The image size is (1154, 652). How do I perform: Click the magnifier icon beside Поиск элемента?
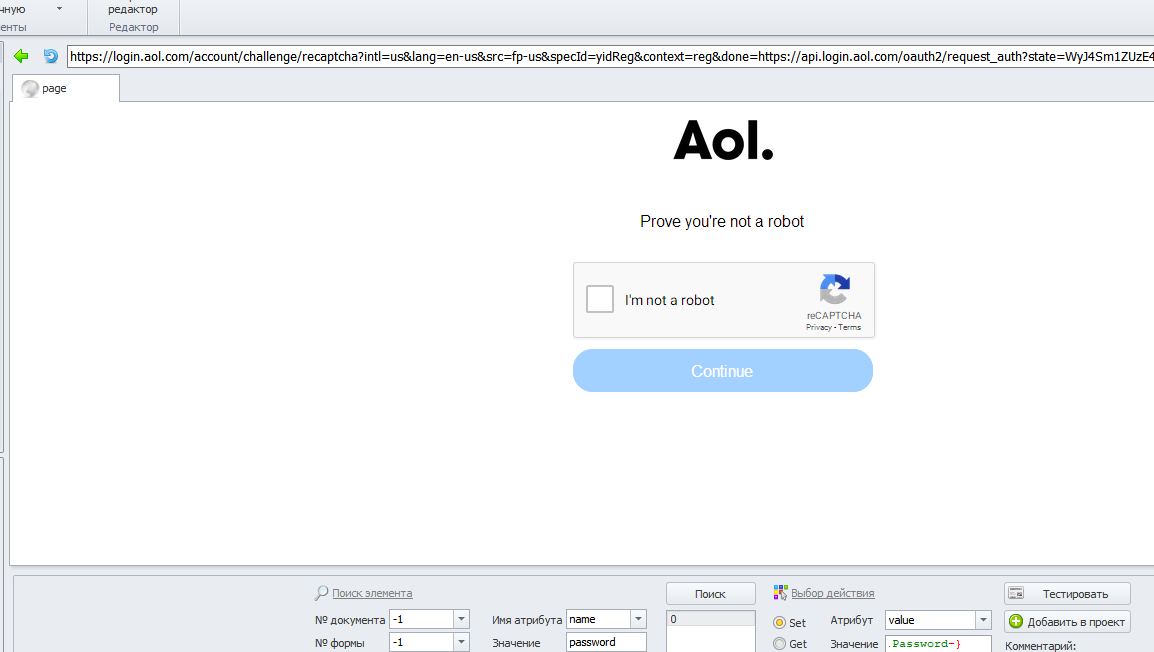point(322,592)
